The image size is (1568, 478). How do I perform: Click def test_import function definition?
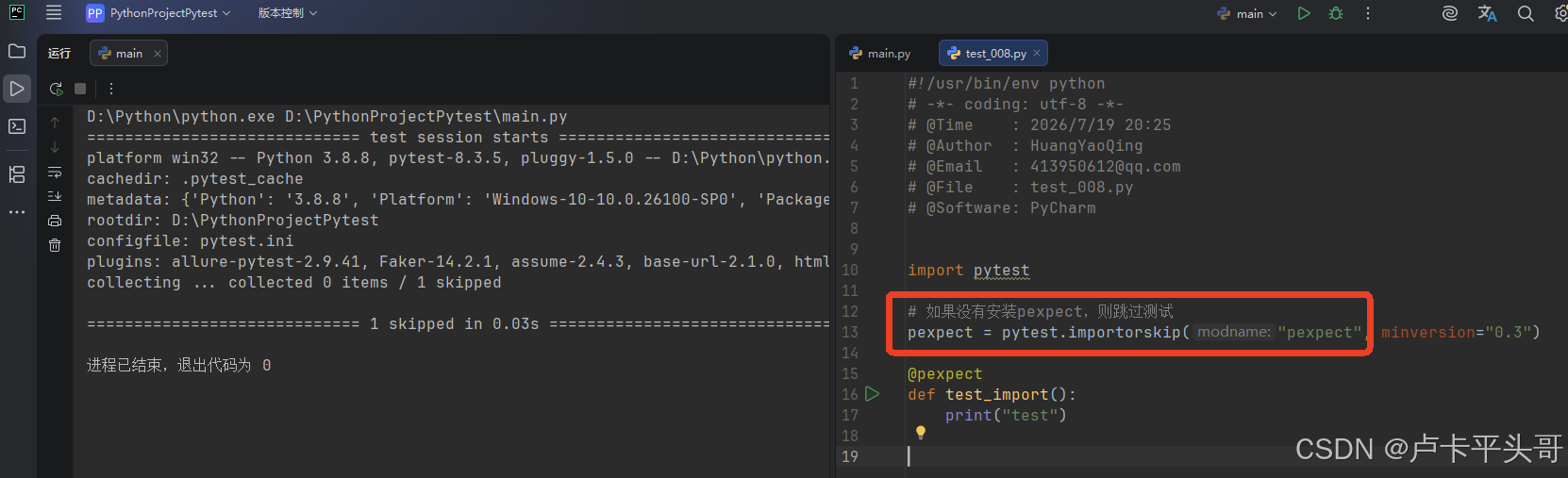[992, 395]
